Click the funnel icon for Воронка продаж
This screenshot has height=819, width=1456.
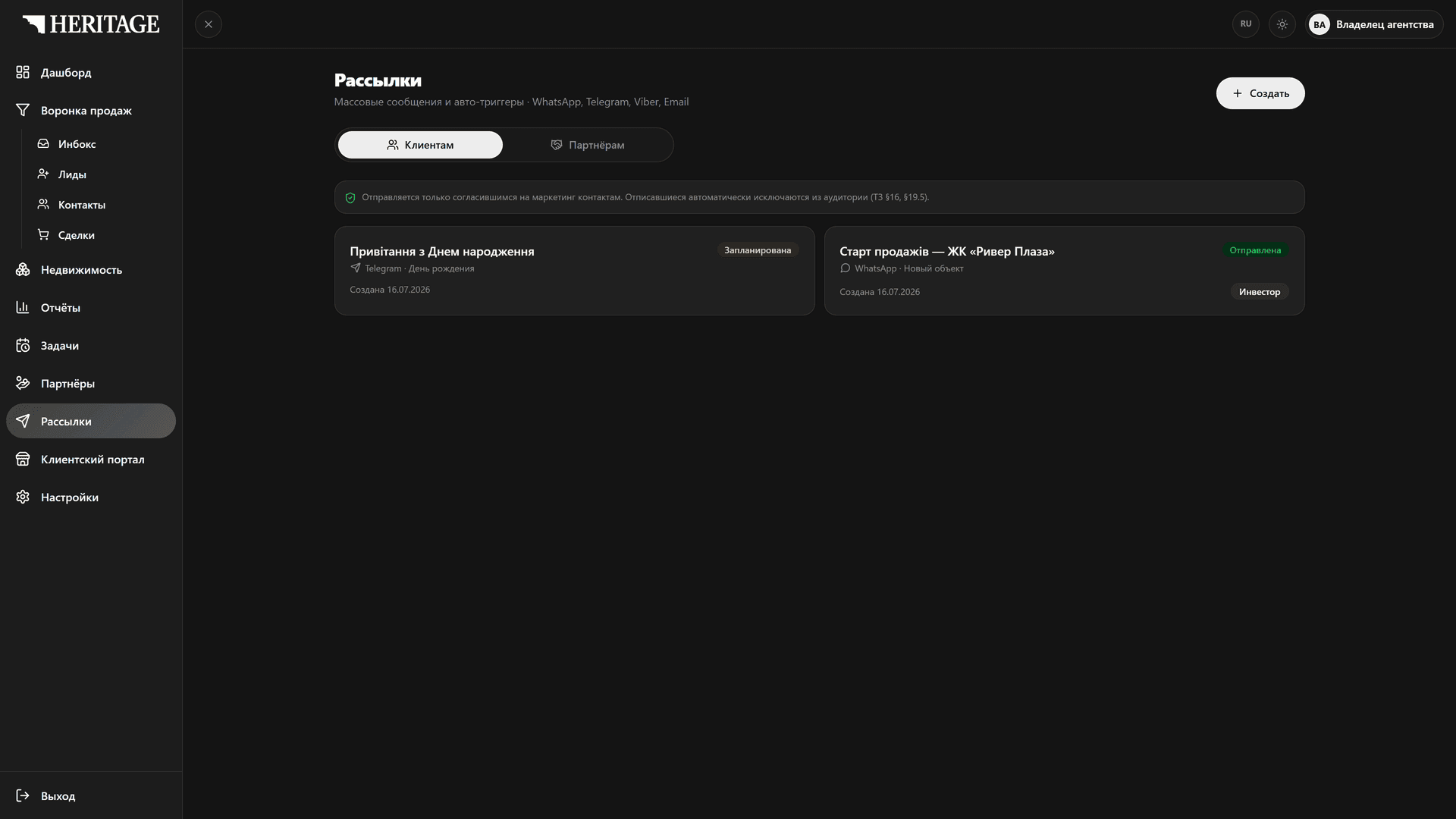click(x=23, y=110)
